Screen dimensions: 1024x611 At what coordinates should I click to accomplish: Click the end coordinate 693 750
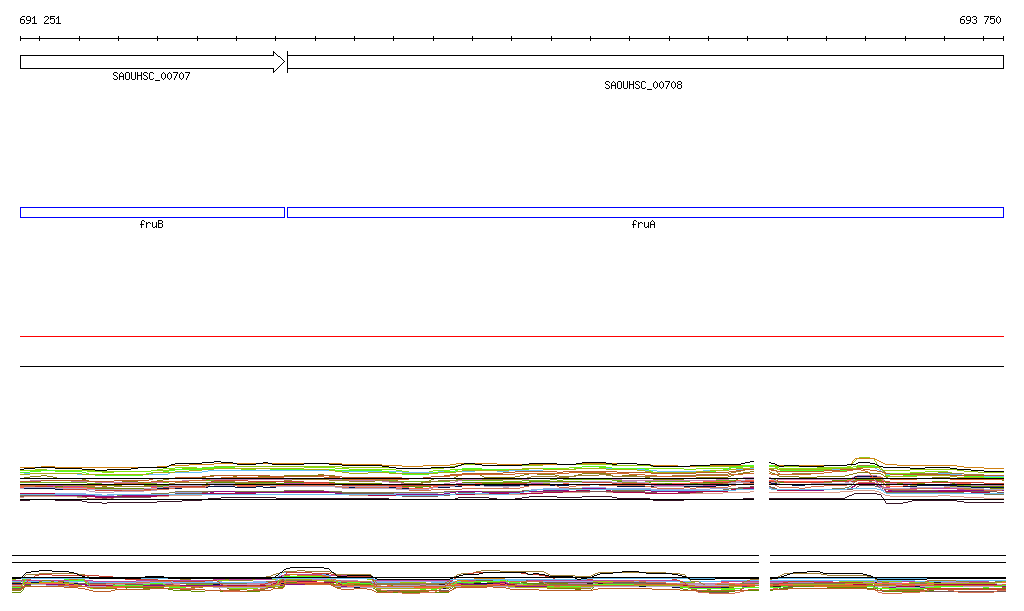pyautogui.click(x=980, y=20)
